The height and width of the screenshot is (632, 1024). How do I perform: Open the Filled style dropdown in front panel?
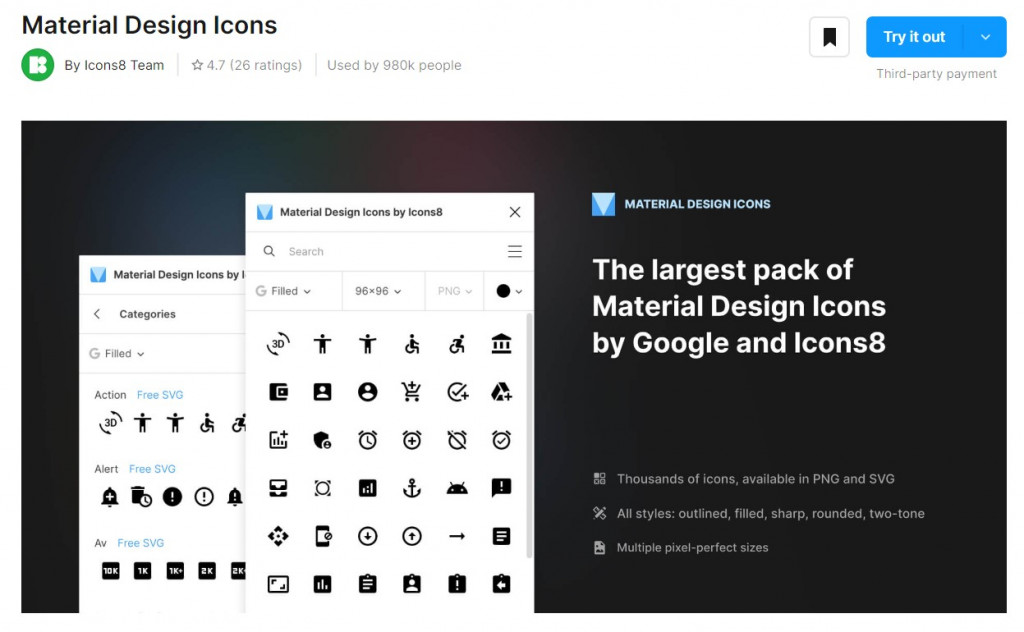284,291
